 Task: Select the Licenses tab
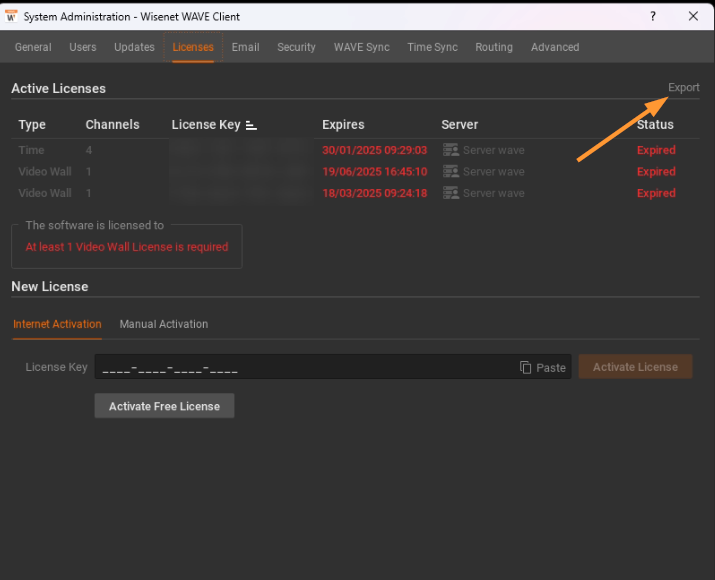(193, 47)
